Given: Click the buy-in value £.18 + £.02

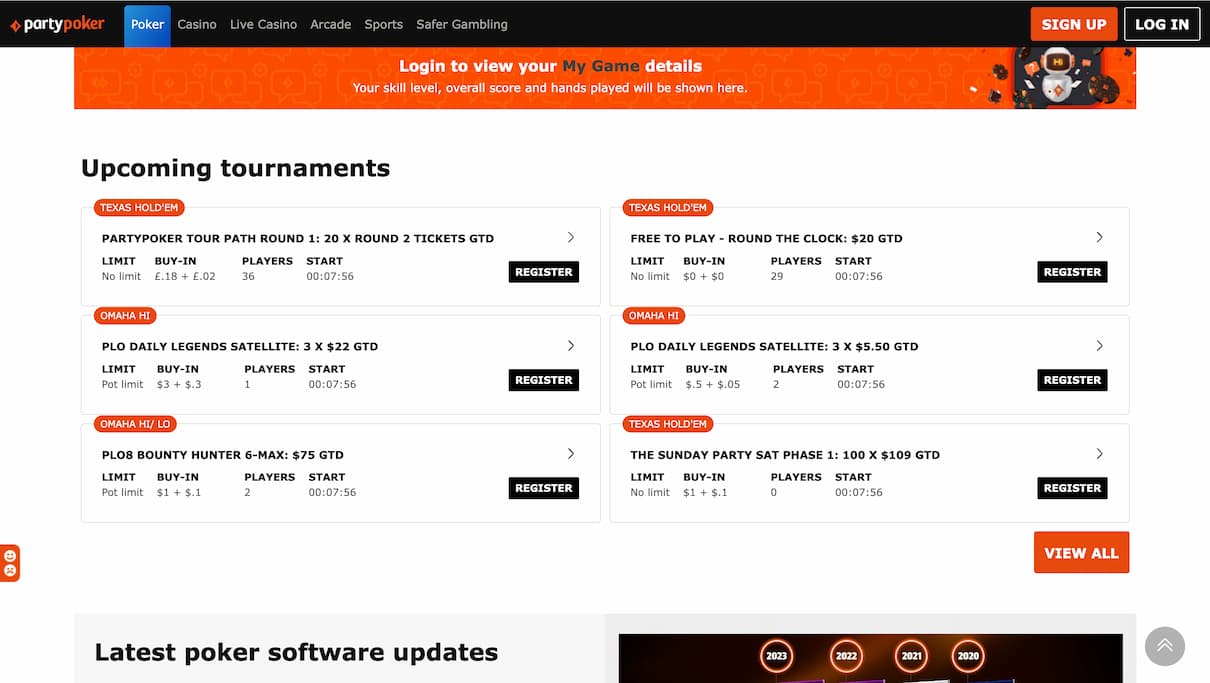Looking at the screenshot, I should coord(185,277).
